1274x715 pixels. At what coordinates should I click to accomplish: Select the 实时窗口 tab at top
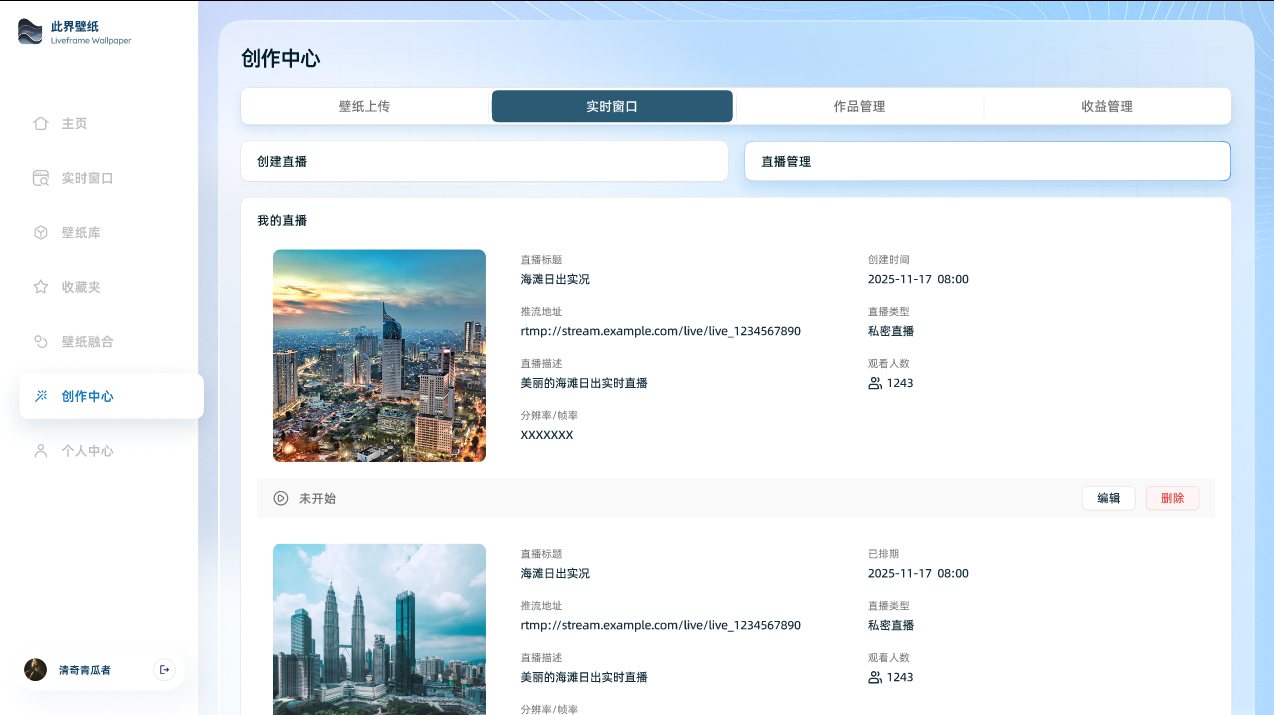(612, 106)
